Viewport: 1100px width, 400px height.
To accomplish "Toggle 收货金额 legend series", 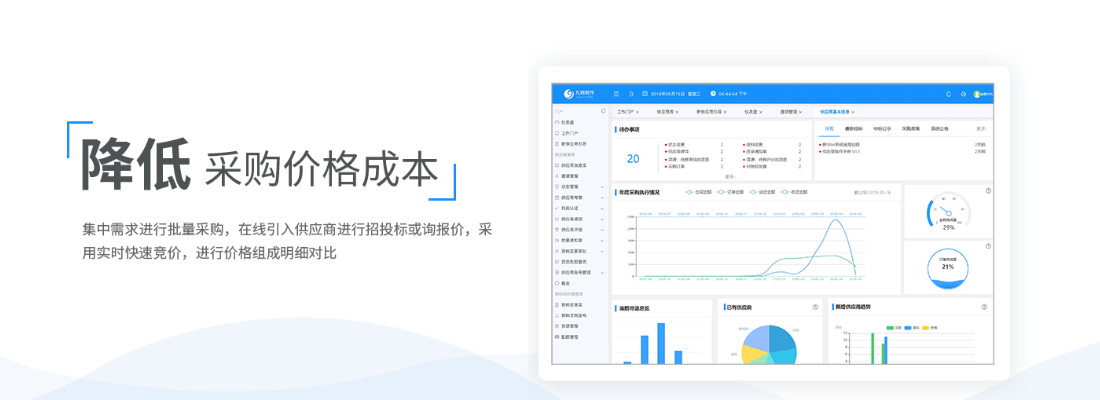I will [794, 192].
